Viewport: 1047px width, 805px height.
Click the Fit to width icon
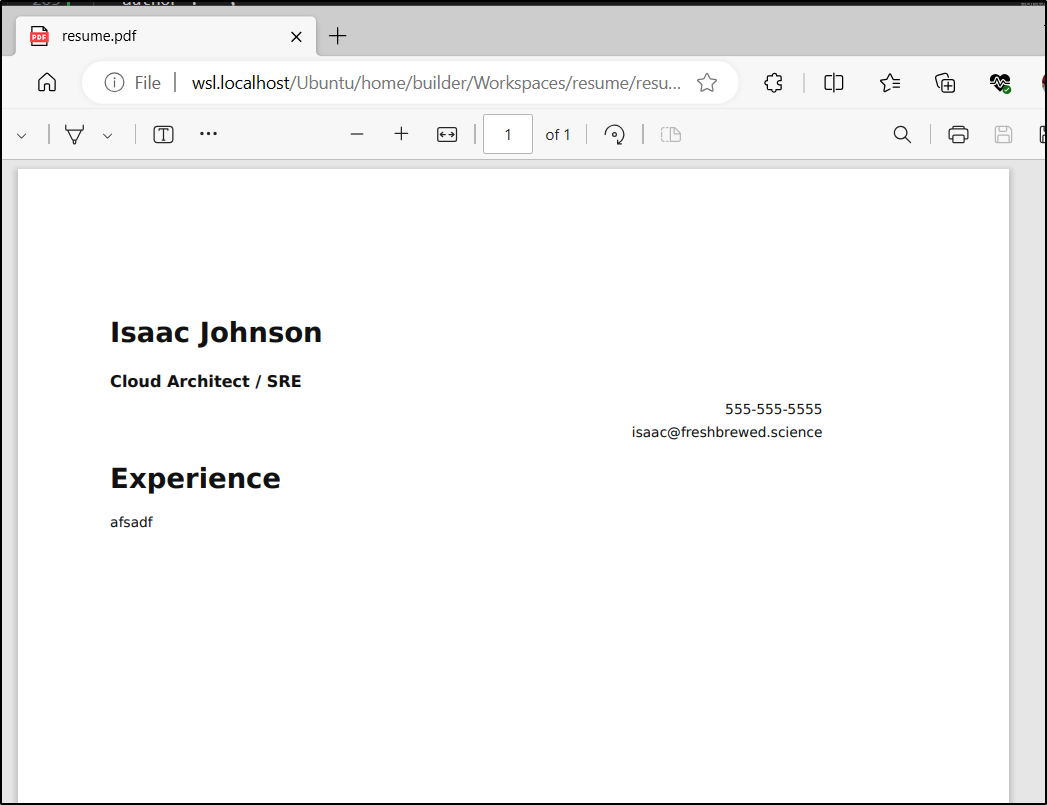click(x=447, y=135)
